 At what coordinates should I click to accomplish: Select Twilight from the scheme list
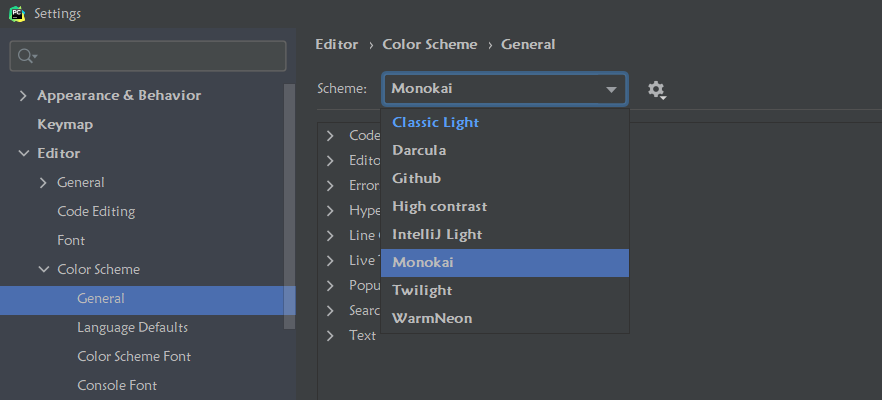422,290
